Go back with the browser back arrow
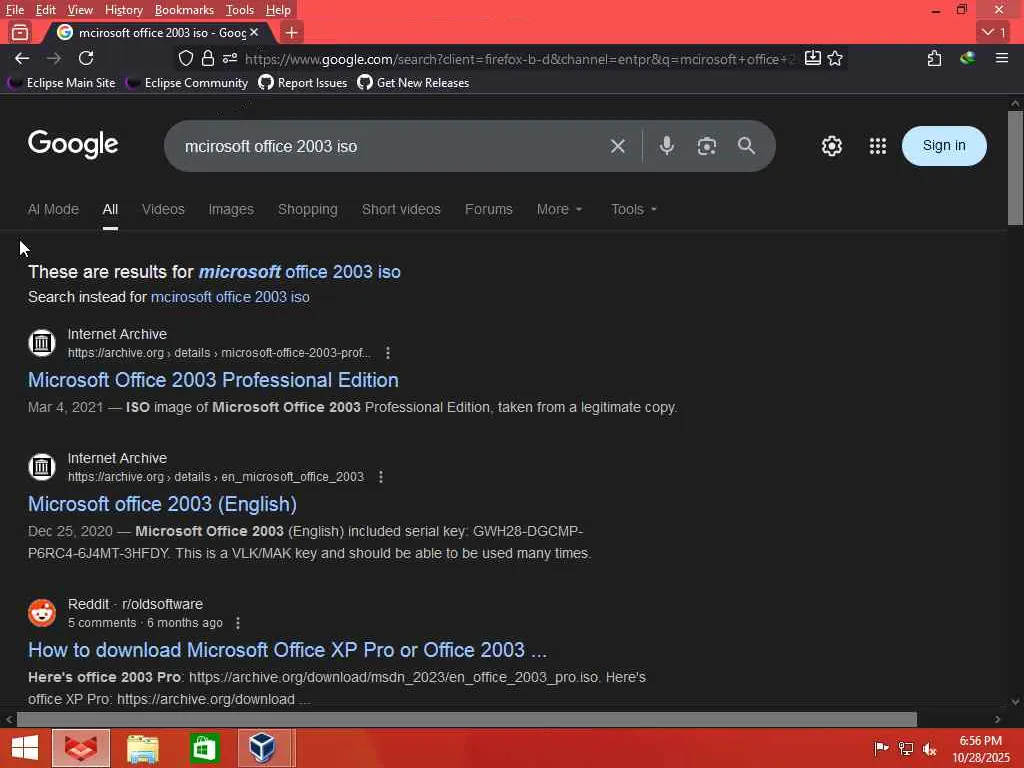Screen dimensions: 1024x768 [22, 58]
